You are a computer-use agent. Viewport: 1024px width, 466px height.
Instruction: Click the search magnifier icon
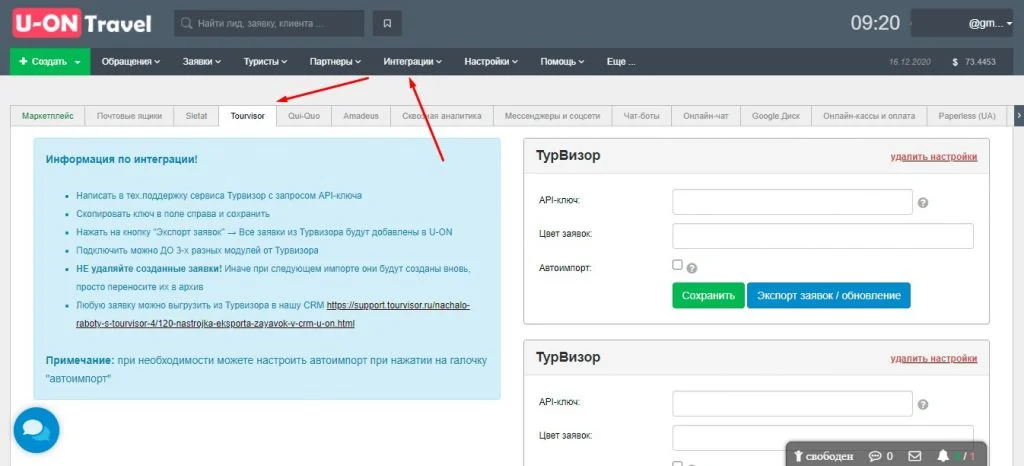[186, 23]
